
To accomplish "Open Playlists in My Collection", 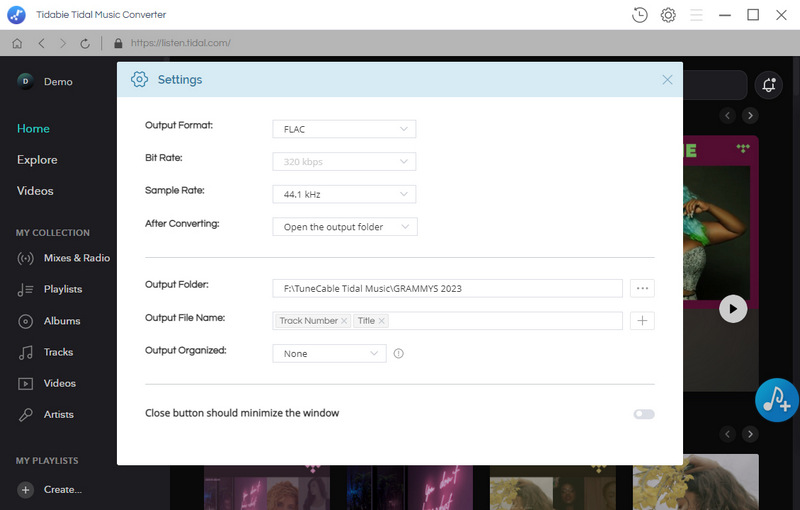I will 63,289.
